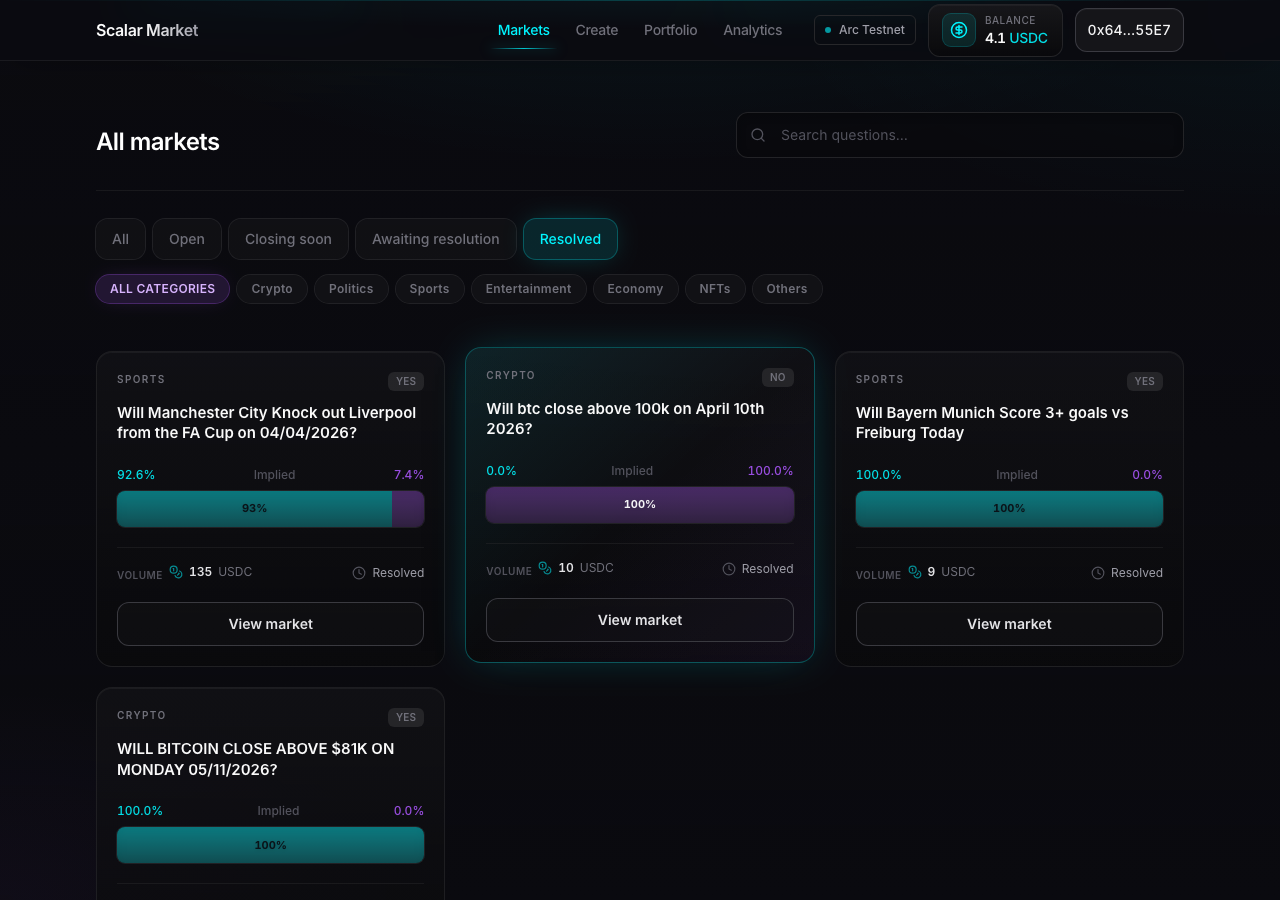Click the YES badge on Bayern Munich card
Image resolution: width=1280 pixels, height=900 pixels.
(1145, 381)
